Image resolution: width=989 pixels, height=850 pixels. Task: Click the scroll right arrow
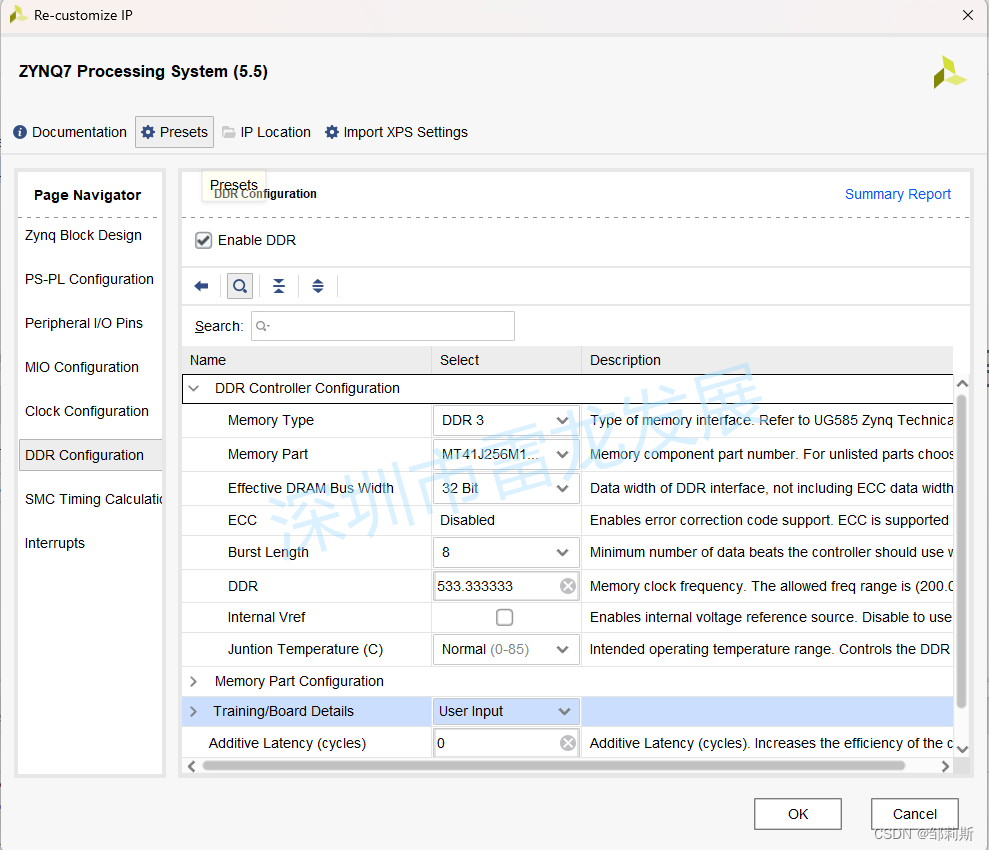(x=945, y=766)
